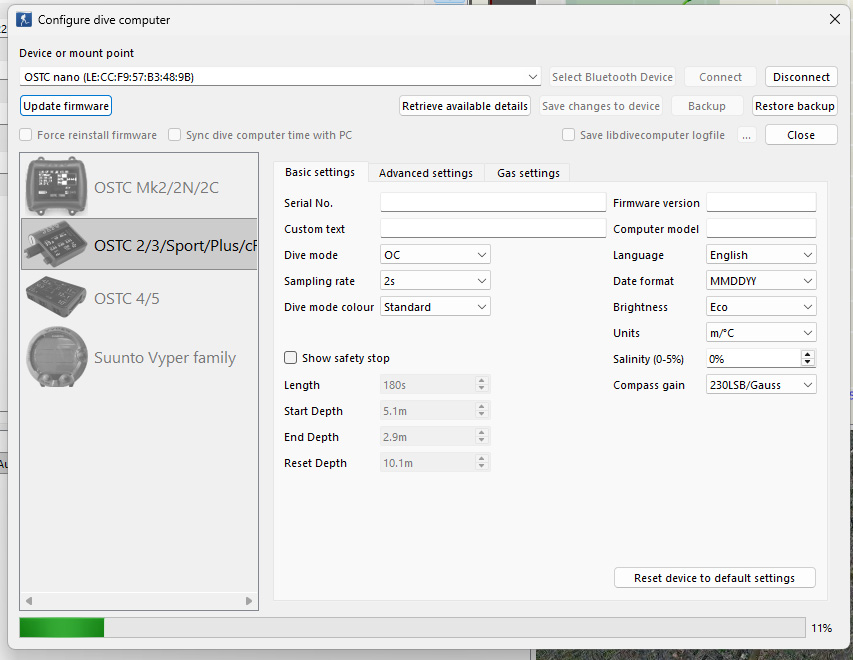Click the Salinity 0% value field

point(753,359)
